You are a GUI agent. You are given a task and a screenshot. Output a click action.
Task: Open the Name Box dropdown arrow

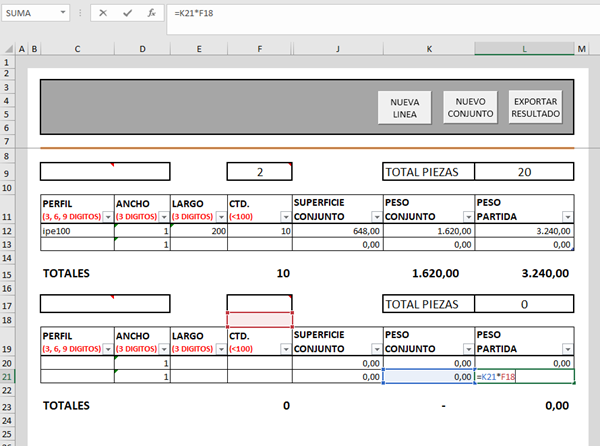pyautogui.click(x=63, y=14)
